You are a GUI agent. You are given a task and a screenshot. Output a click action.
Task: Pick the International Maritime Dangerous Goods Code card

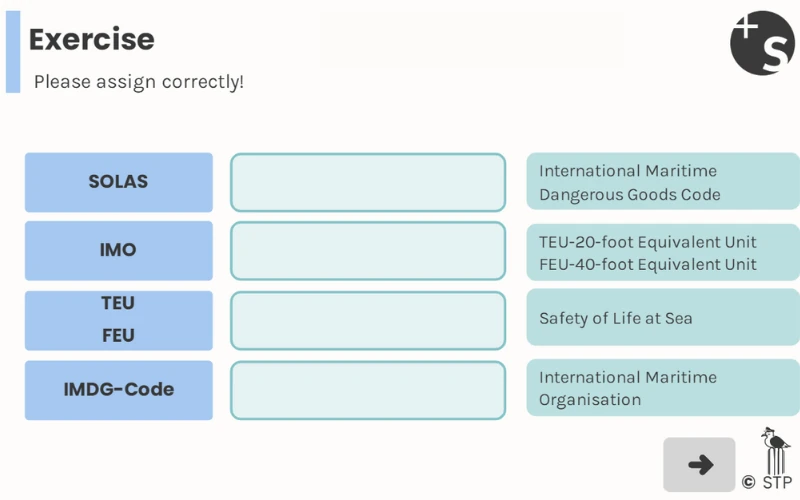point(662,182)
